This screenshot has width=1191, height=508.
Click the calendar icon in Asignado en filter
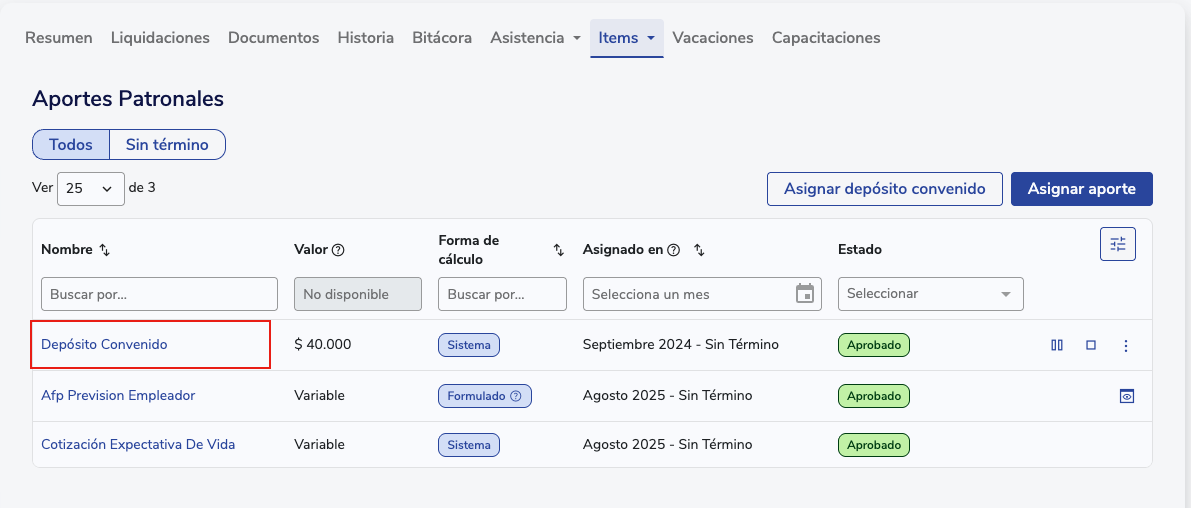tap(804, 294)
